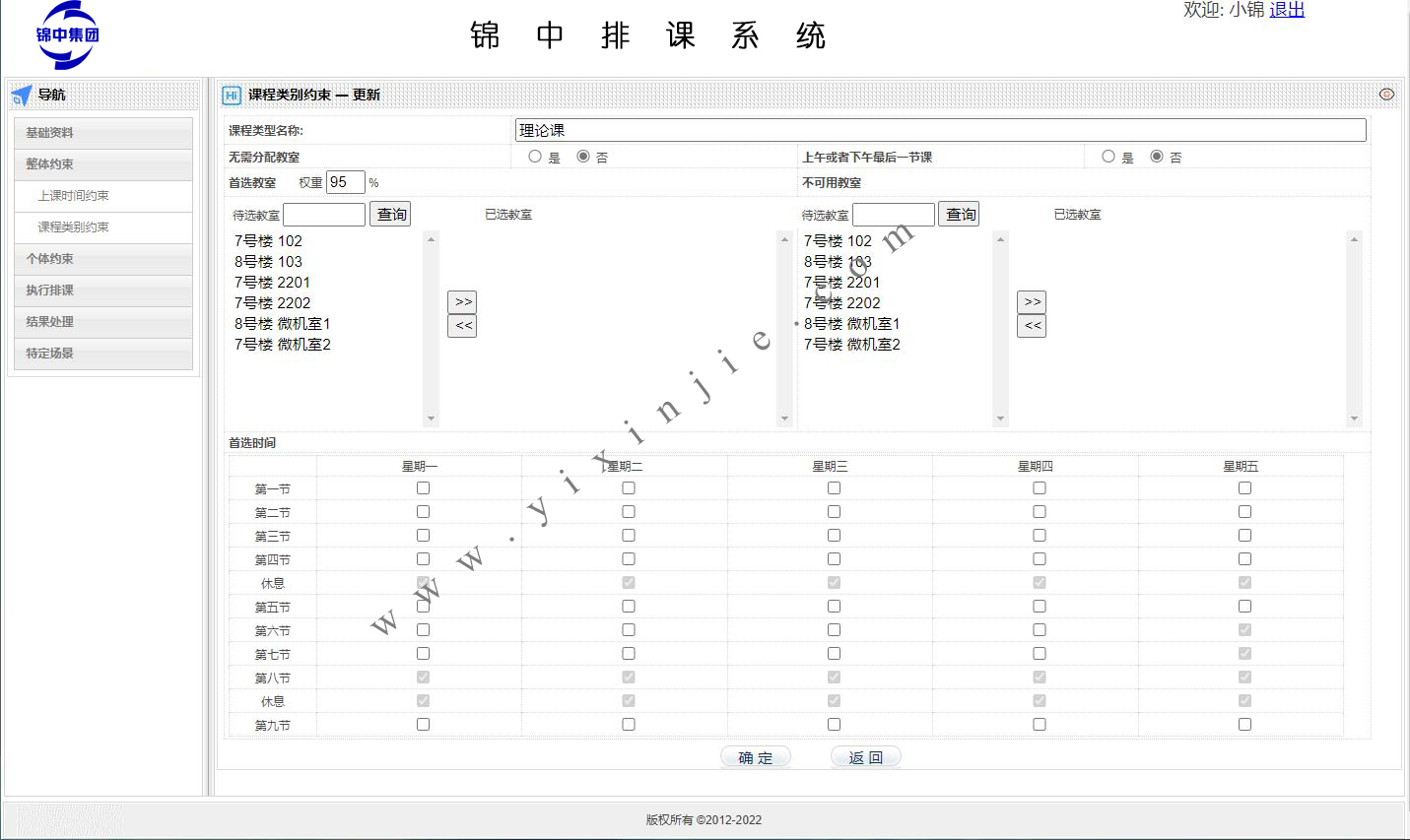The width and height of the screenshot is (1410, 840).
Task: Select 是 for 上午或者下午最后一节课
Action: pyautogui.click(x=1108, y=157)
